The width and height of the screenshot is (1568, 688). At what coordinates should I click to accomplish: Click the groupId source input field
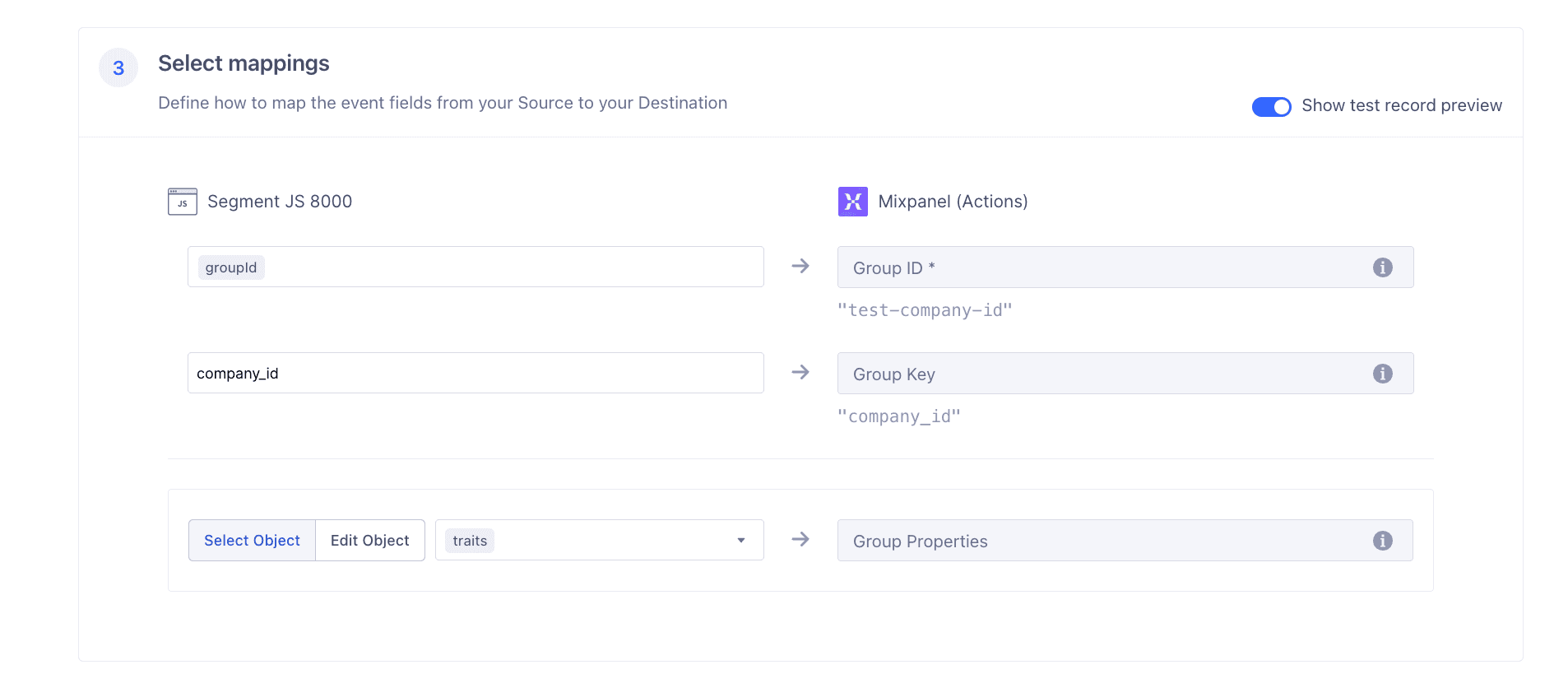510,267
